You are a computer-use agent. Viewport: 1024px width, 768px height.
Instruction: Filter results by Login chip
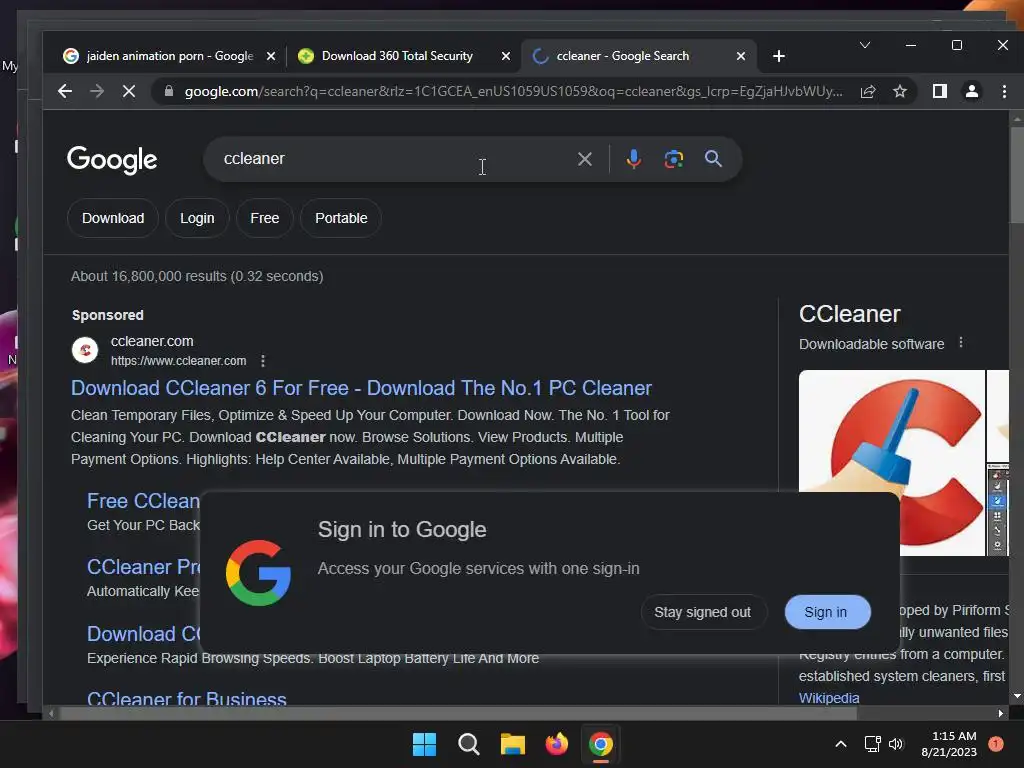[197, 218]
